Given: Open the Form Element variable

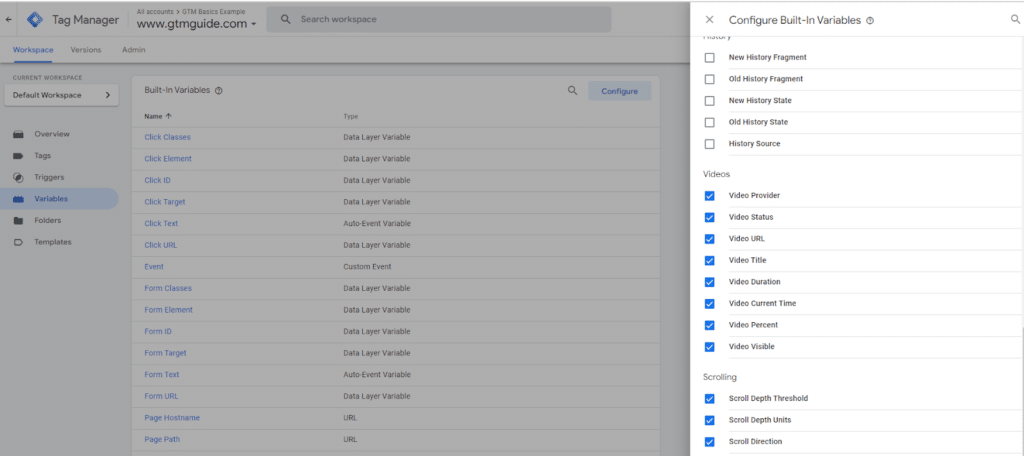Looking at the screenshot, I should [168, 310].
